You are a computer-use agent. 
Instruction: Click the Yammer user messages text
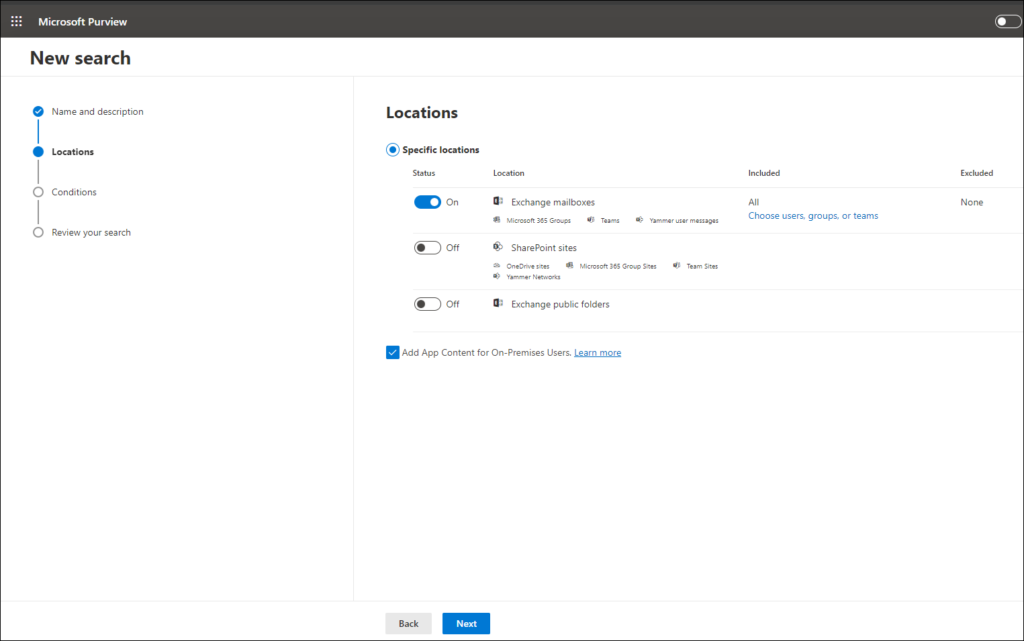pos(684,221)
